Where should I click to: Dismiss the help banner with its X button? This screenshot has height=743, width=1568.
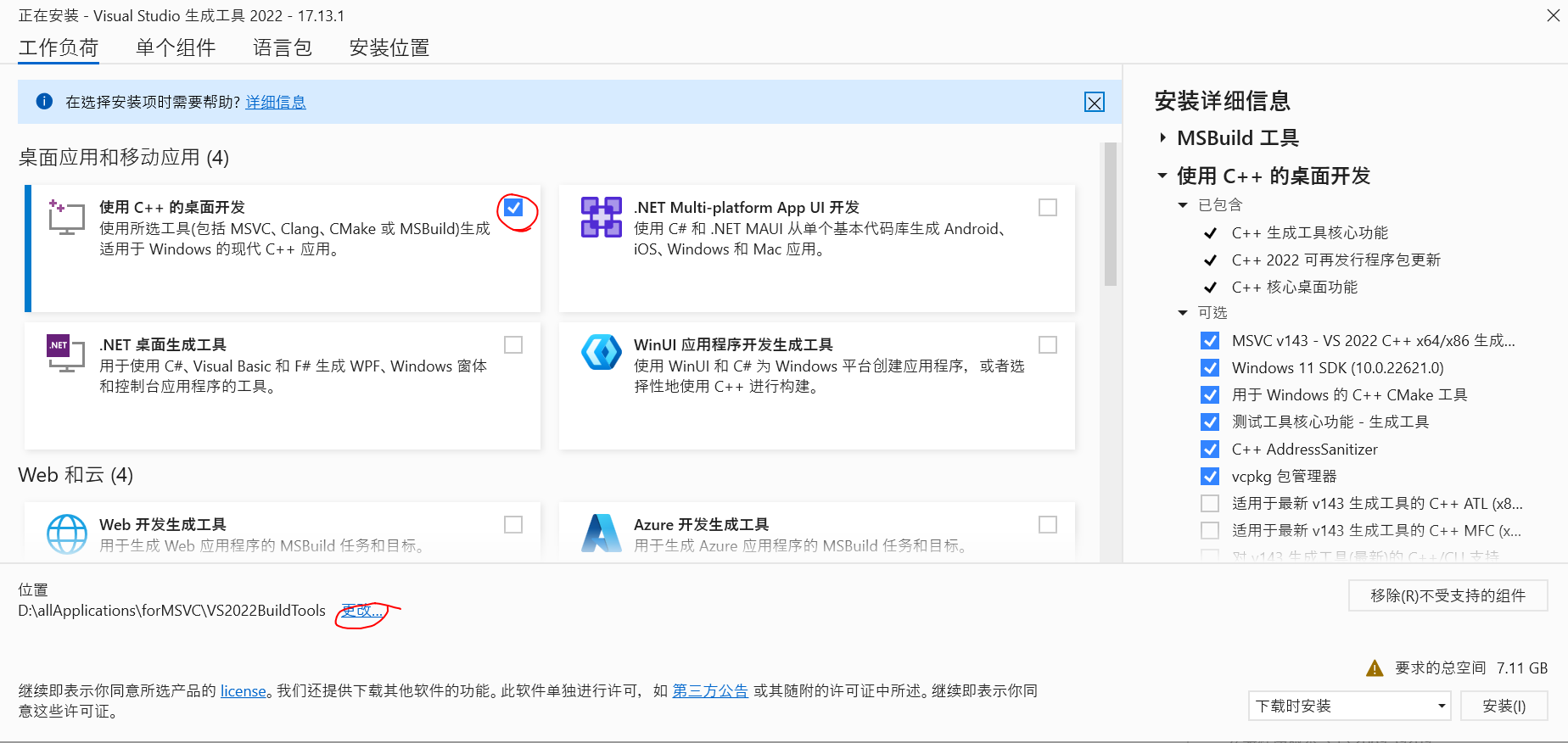[1095, 103]
